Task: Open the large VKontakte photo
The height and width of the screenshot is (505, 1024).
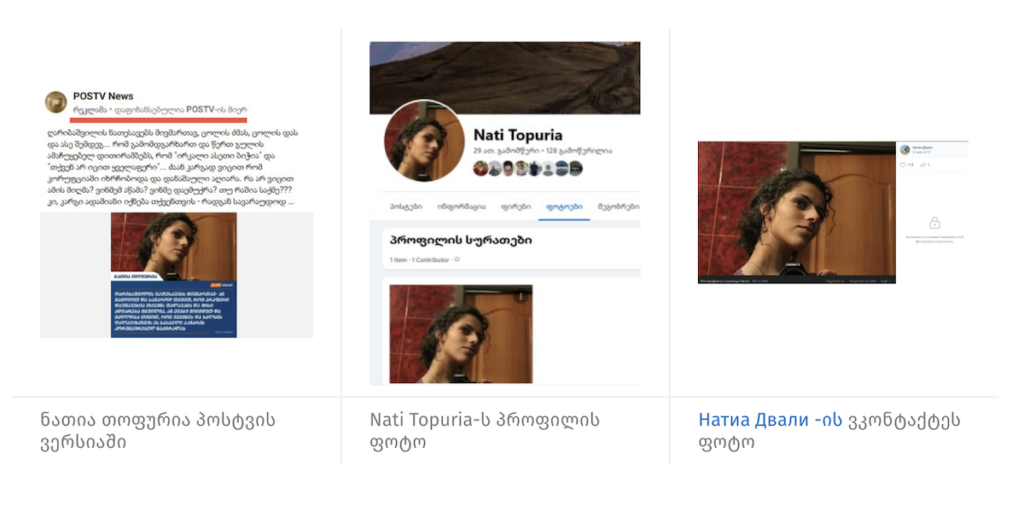Action: click(796, 211)
